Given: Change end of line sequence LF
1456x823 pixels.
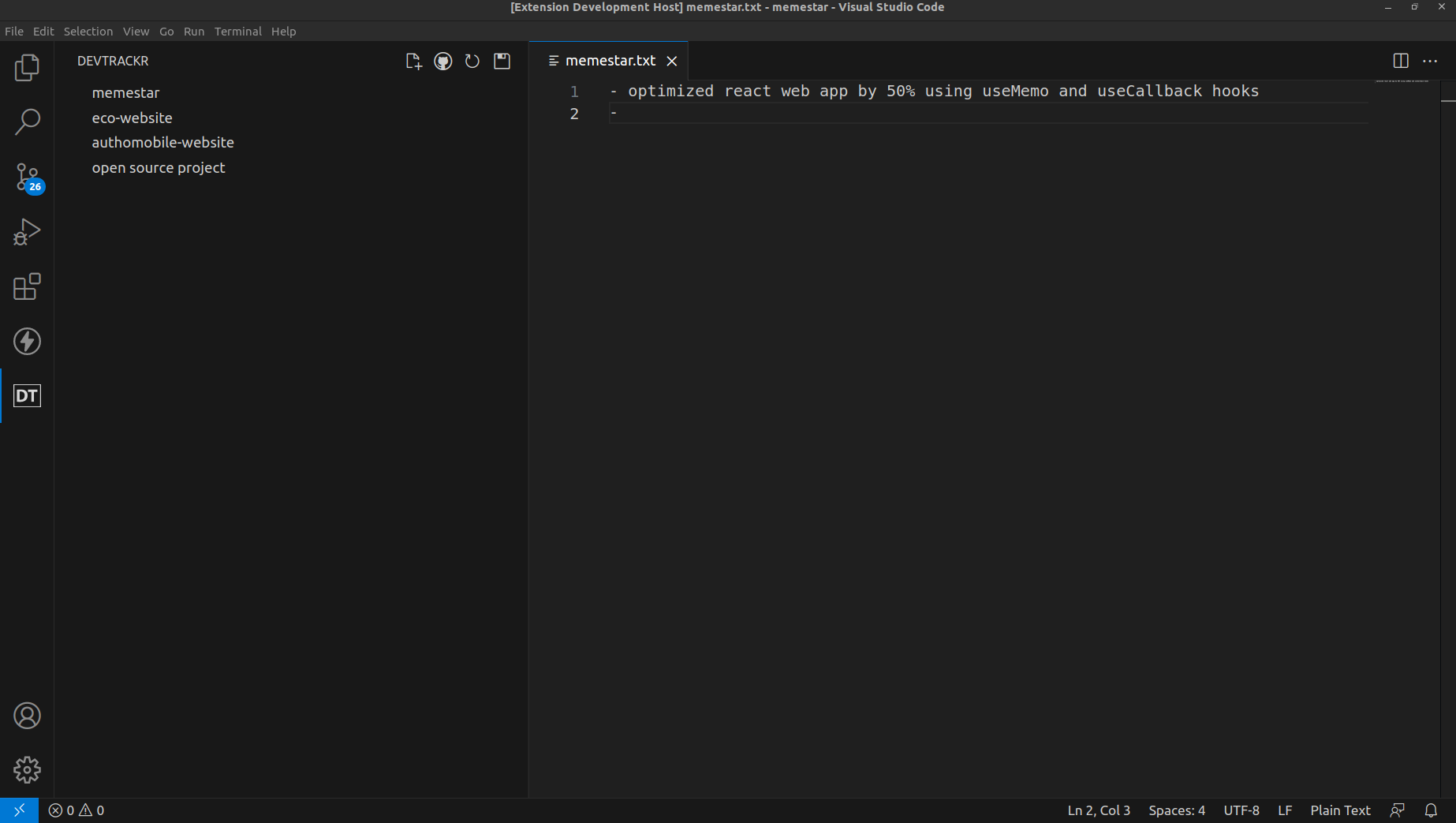Looking at the screenshot, I should (1285, 810).
